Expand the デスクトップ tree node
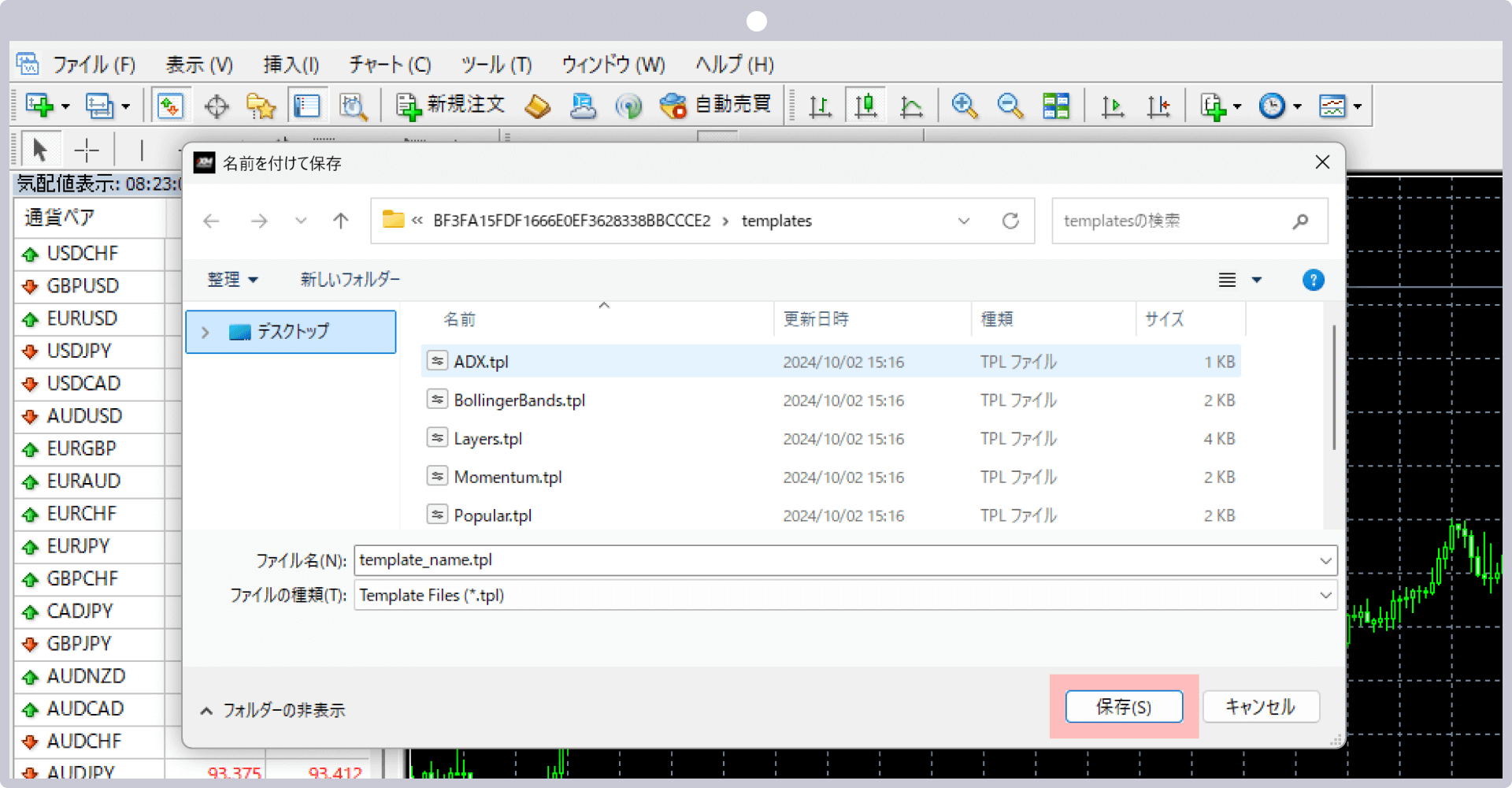The width and height of the screenshot is (1512, 788). tap(206, 333)
